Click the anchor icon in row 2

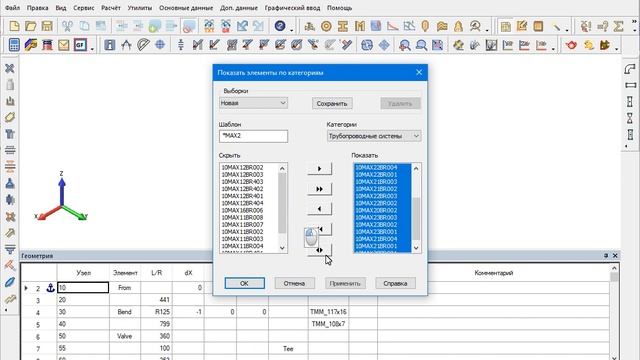pyautogui.click(x=50, y=288)
